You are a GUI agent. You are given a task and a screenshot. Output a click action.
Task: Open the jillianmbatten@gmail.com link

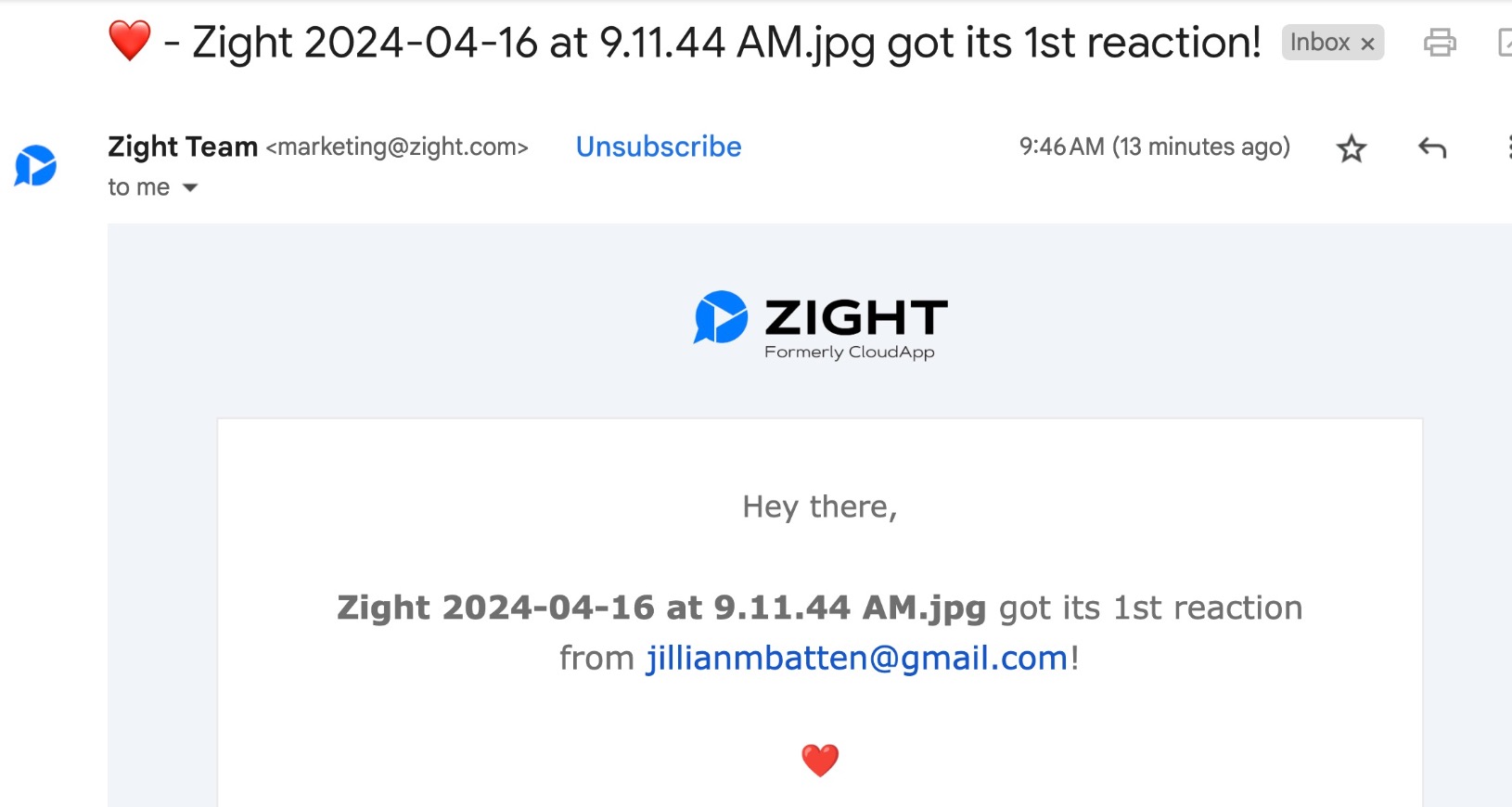(x=857, y=658)
